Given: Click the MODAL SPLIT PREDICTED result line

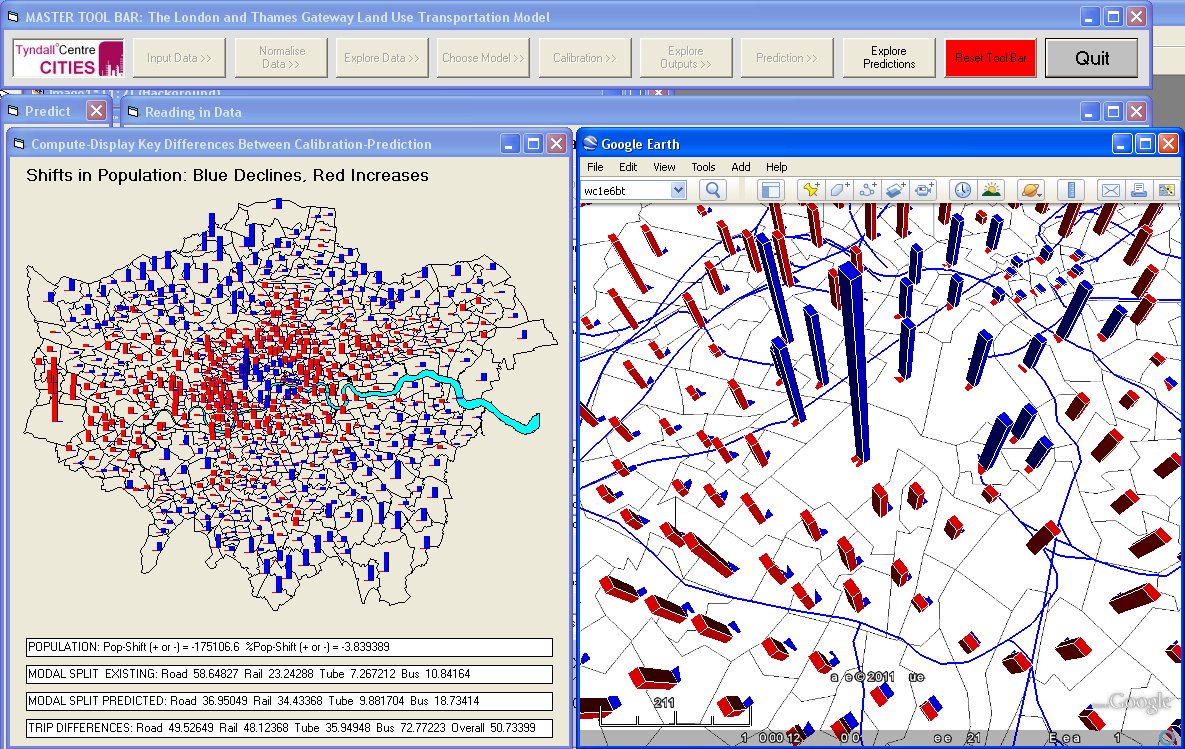Looking at the screenshot, I should click(289, 701).
